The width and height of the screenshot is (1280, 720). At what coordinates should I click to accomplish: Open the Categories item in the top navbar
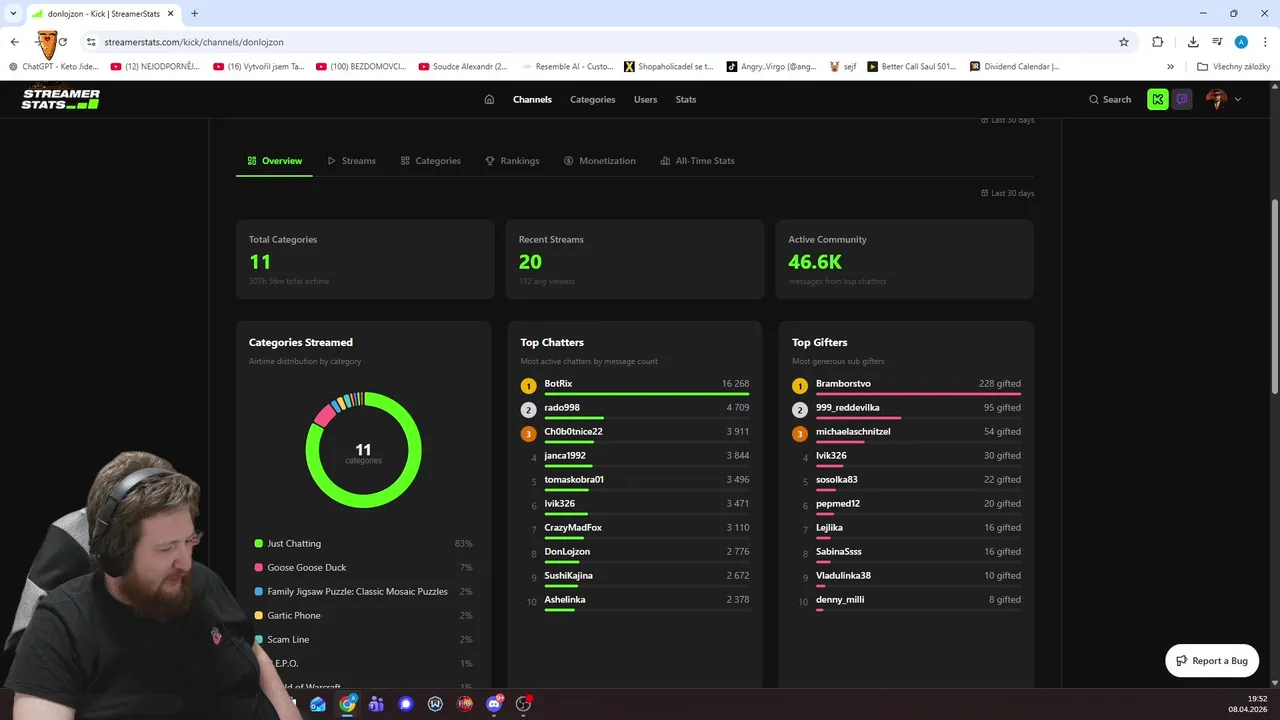(593, 99)
